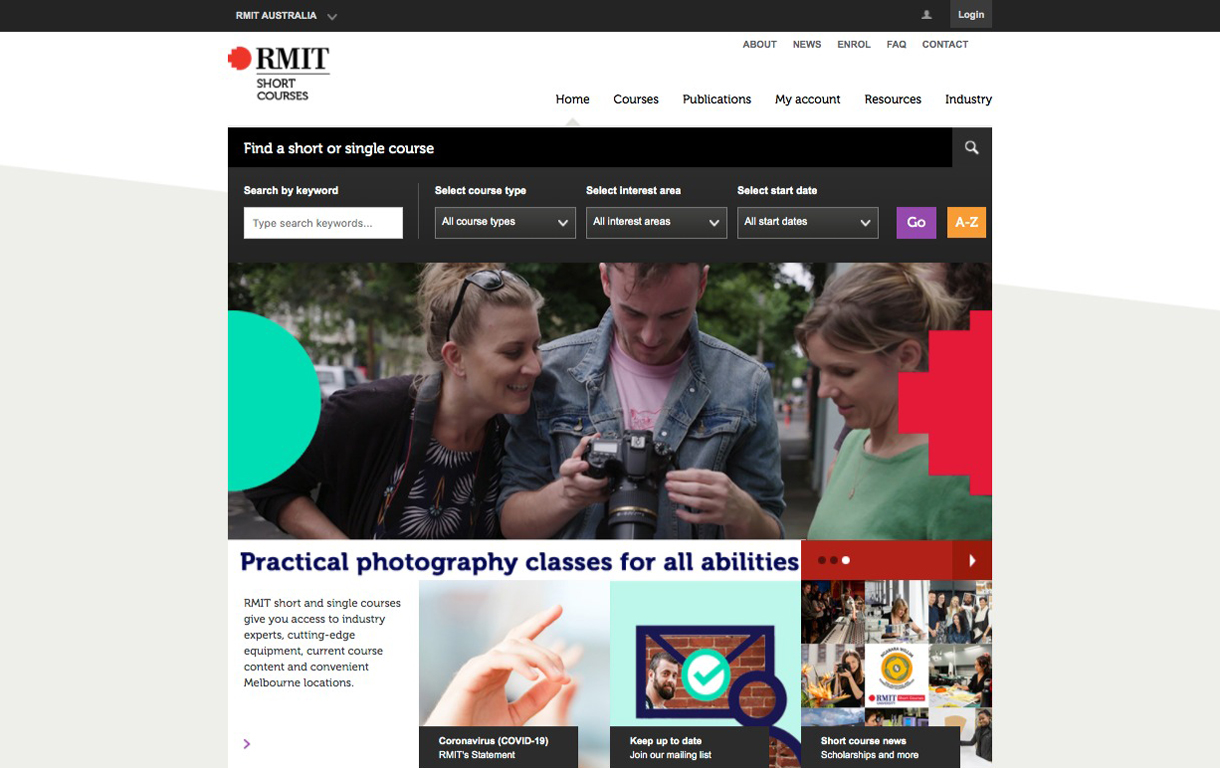Open the Coronavirus (COVID-19) statement tile
The width and height of the screenshot is (1220, 768).
pyautogui.click(x=498, y=747)
